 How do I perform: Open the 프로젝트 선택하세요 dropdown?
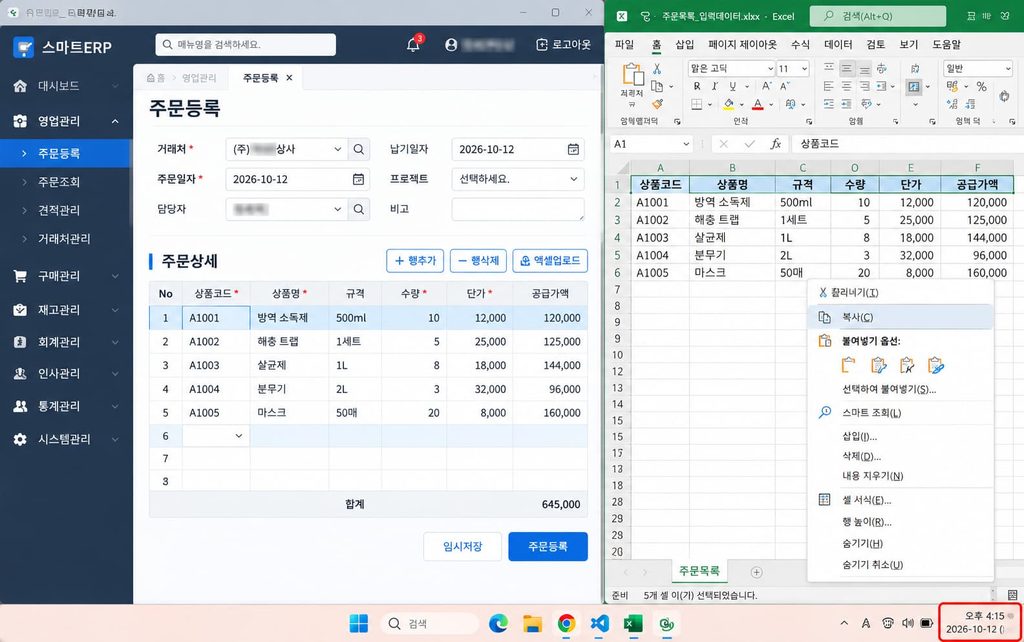[x=518, y=179]
